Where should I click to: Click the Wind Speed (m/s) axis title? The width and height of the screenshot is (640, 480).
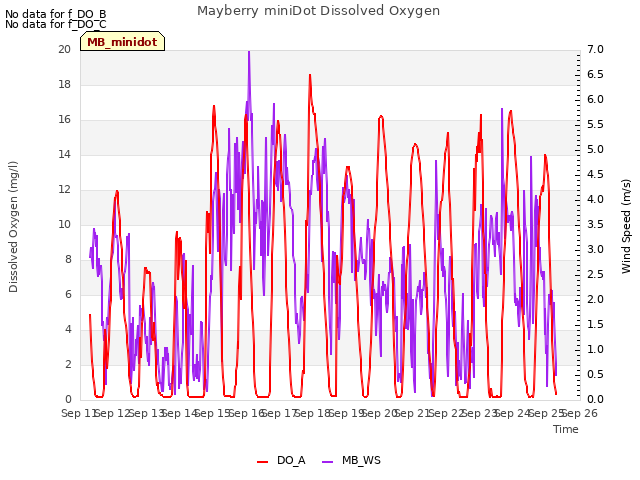click(626, 226)
